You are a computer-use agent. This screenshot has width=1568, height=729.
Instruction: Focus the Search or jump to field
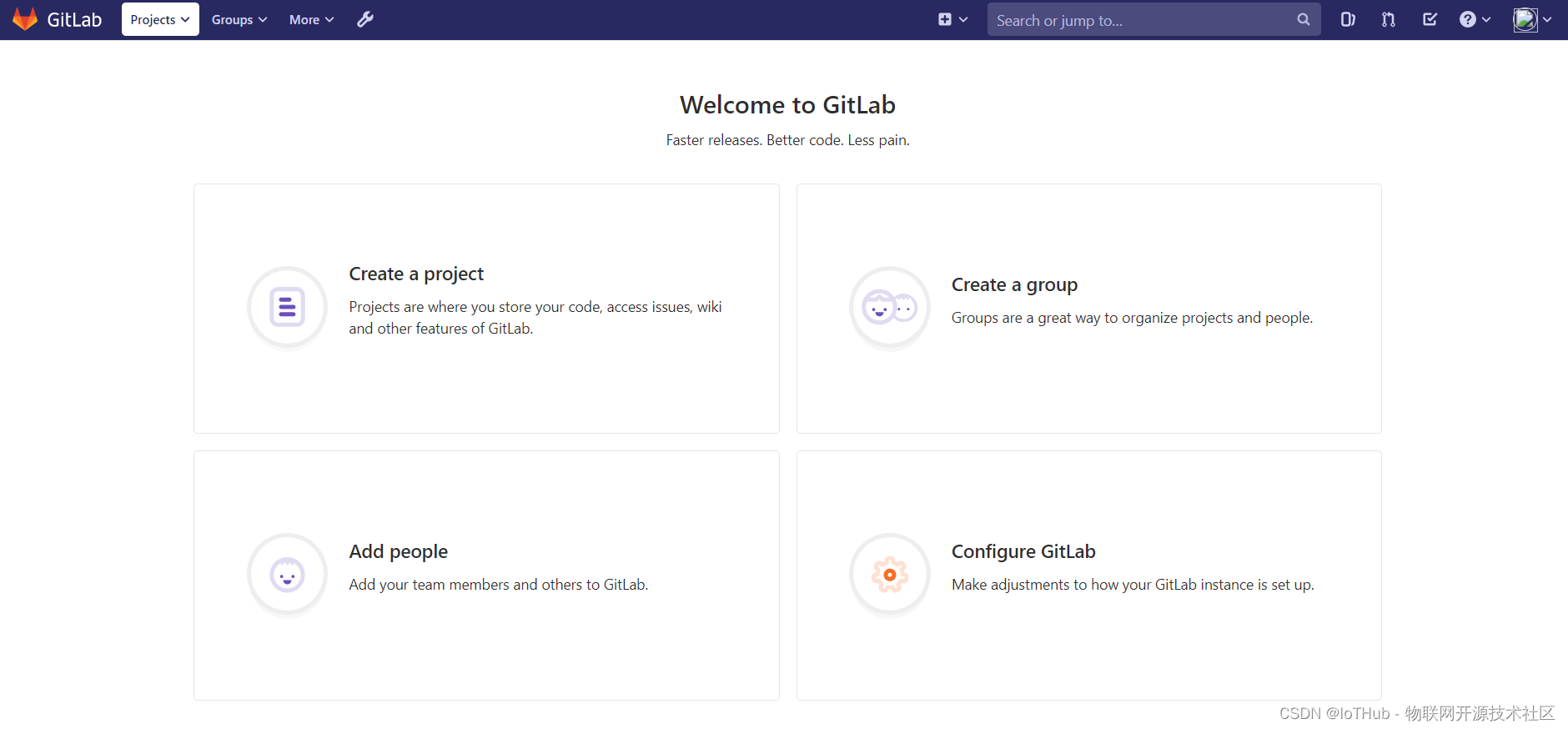click(x=1153, y=19)
